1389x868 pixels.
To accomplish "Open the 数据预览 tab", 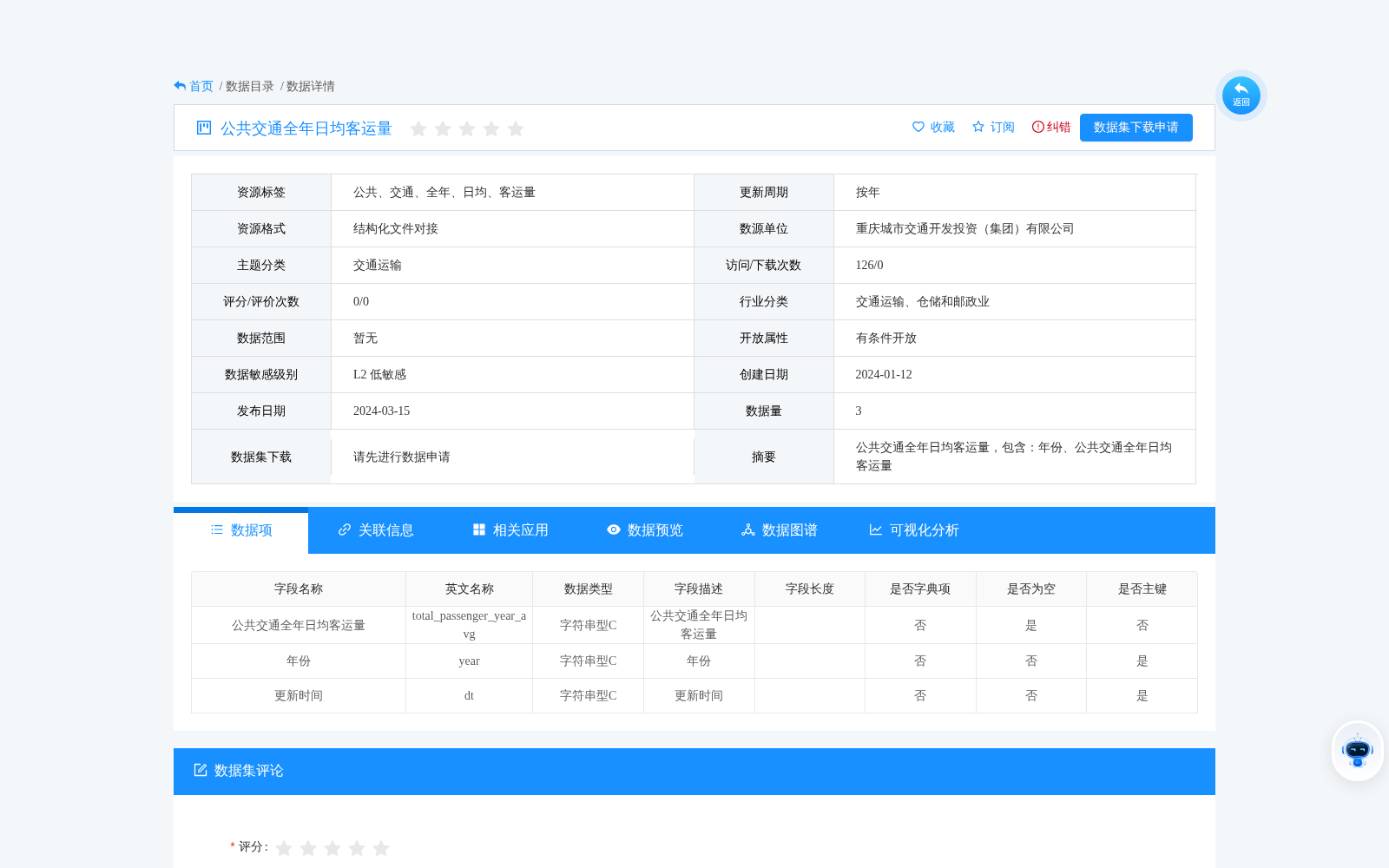I will (x=645, y=530).
